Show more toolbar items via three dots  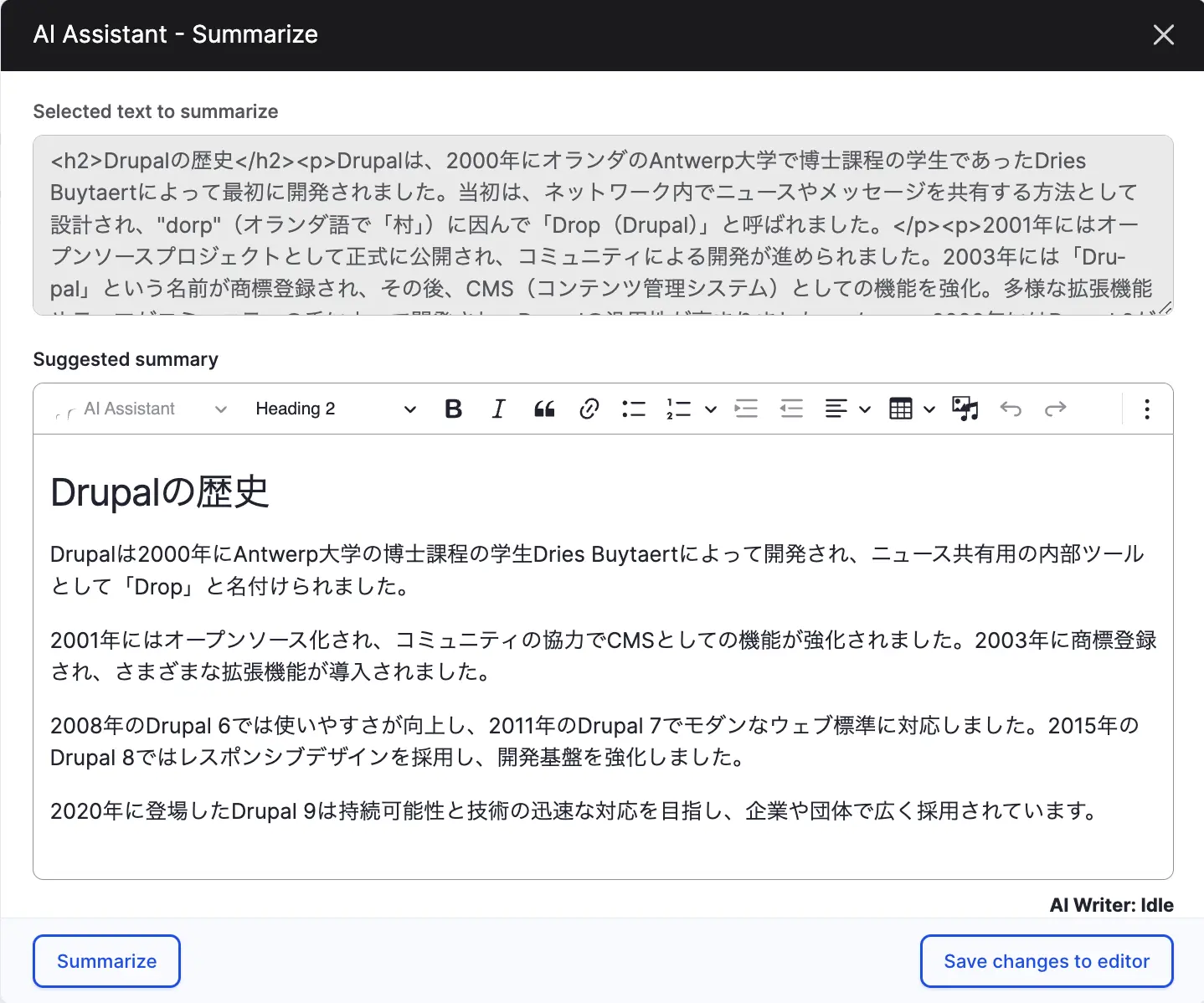click(x=1146, y=409)
